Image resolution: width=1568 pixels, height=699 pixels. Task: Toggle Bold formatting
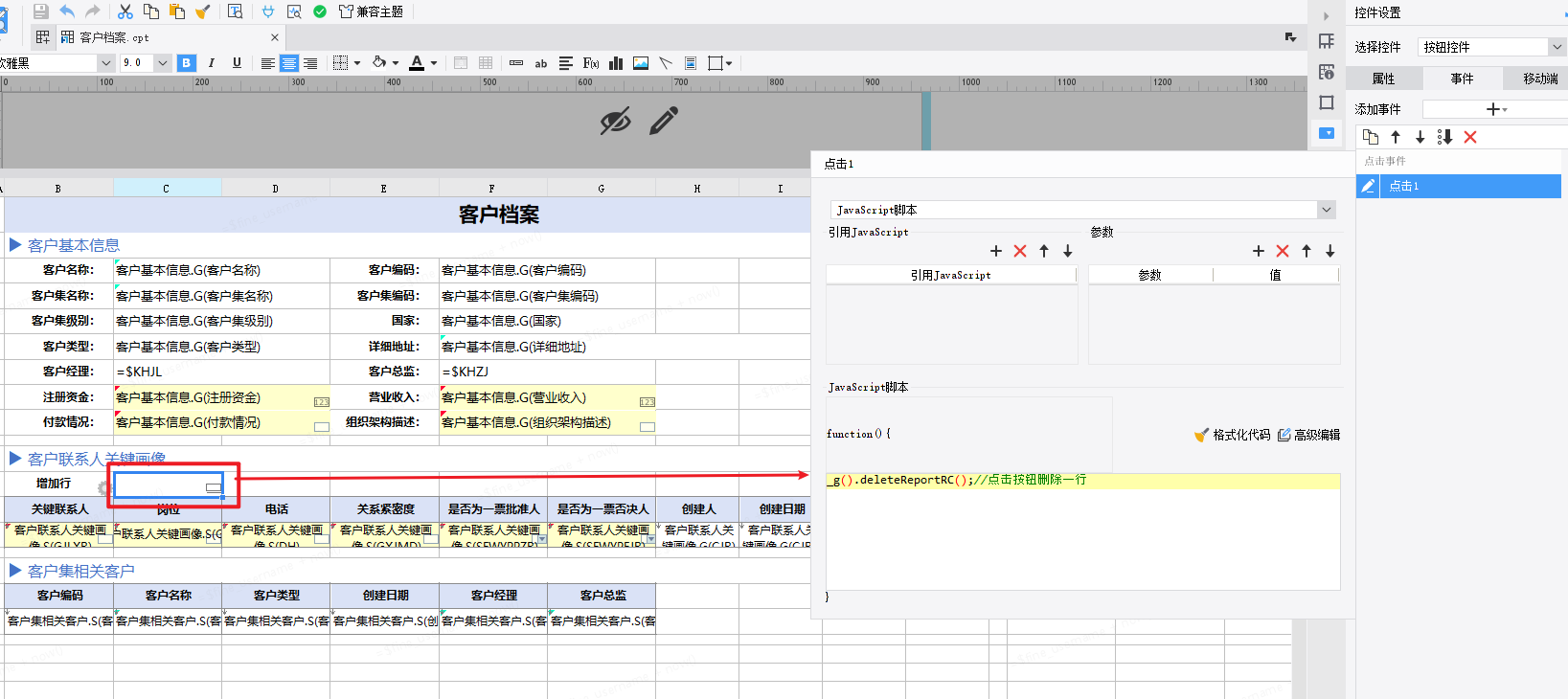click(187, 63)
